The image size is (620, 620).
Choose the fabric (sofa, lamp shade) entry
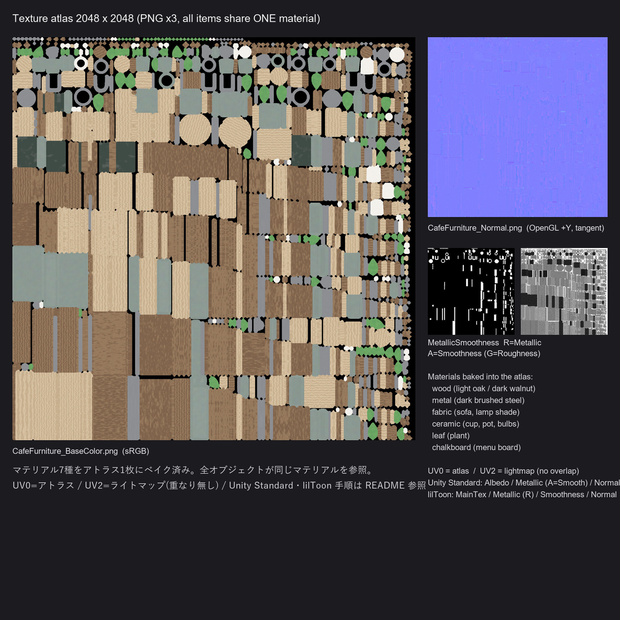[x=476, y=412]
